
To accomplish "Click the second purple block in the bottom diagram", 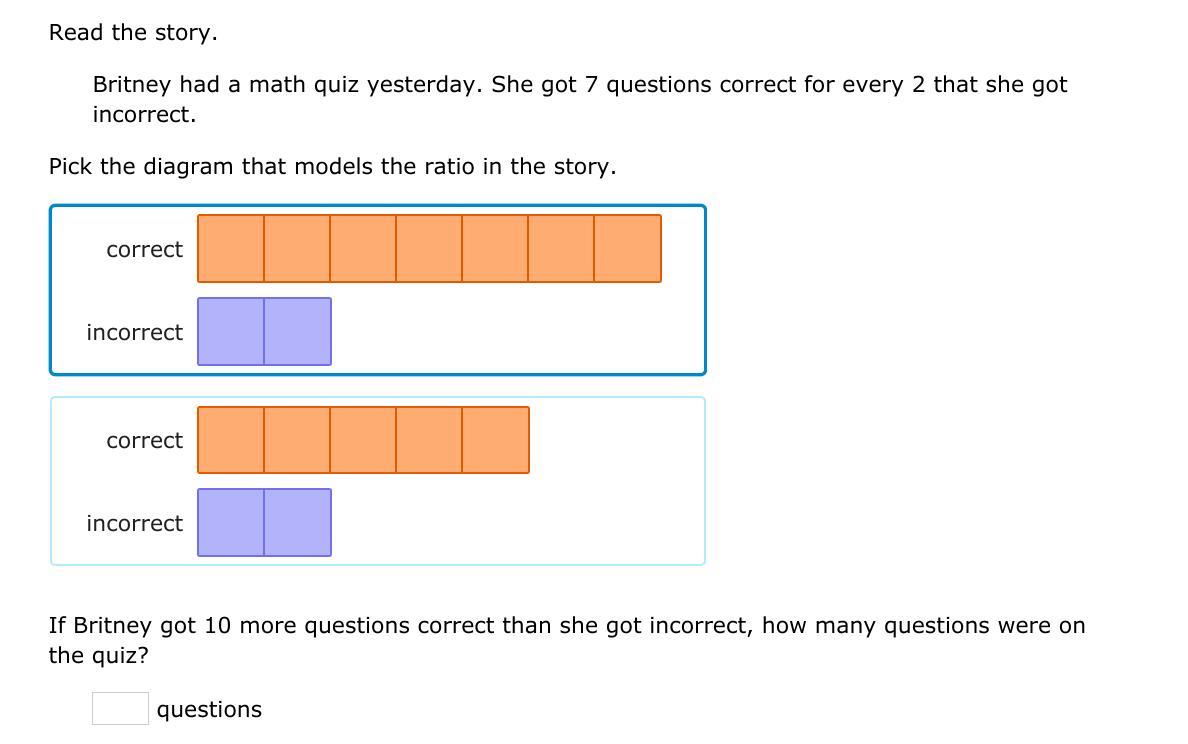I will (x=297, y=523).
